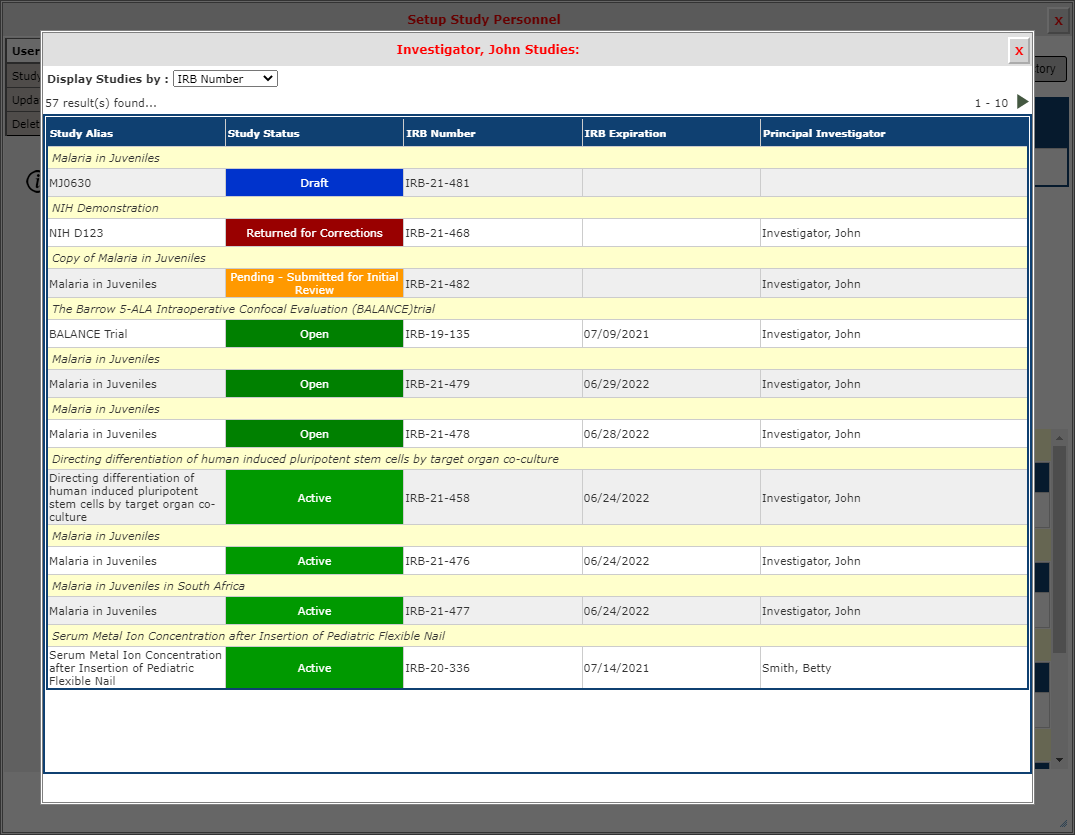
Task: Click Copy of Malaria in Juveniles title row
Action: (x=537, y=258)
